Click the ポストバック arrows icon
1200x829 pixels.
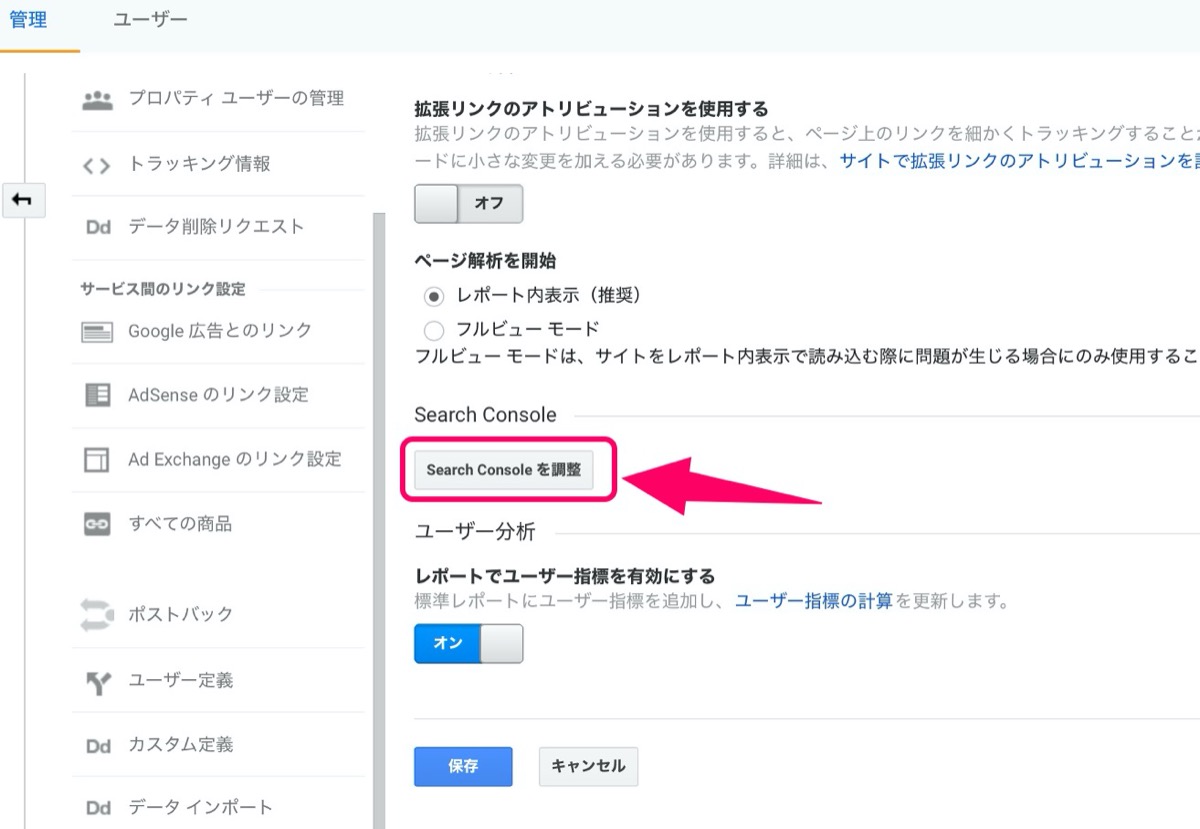[x=97, y=614]
